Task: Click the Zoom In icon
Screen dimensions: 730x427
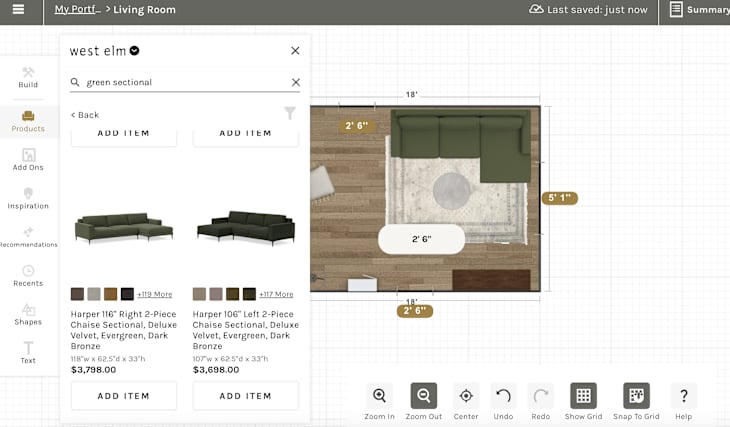Action: coord(379,396)
